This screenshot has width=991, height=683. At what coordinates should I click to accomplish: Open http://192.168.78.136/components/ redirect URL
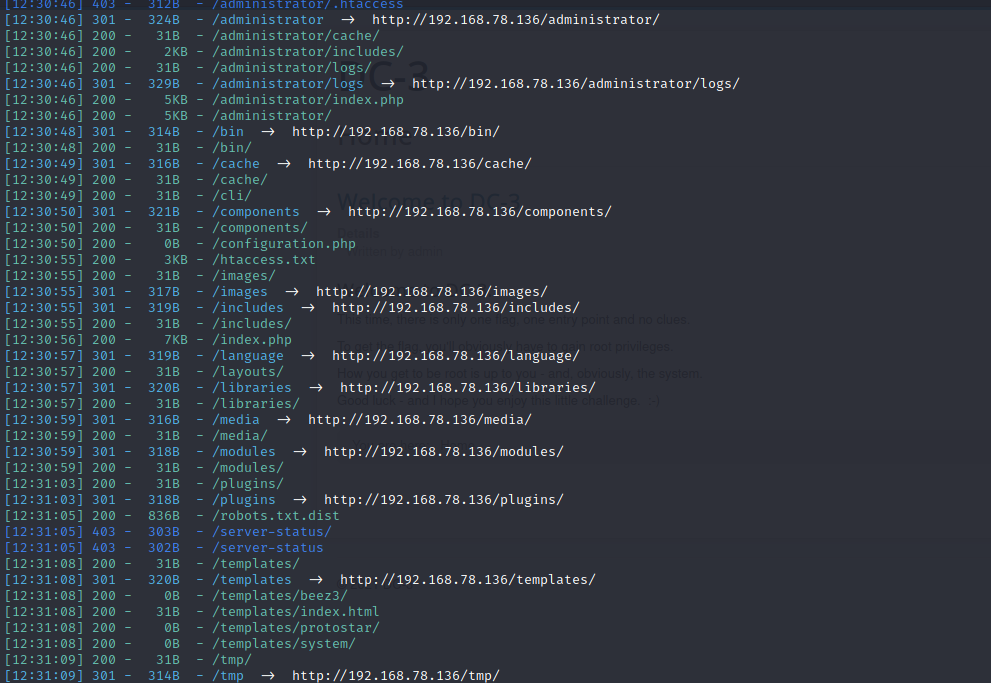(480, 212)
